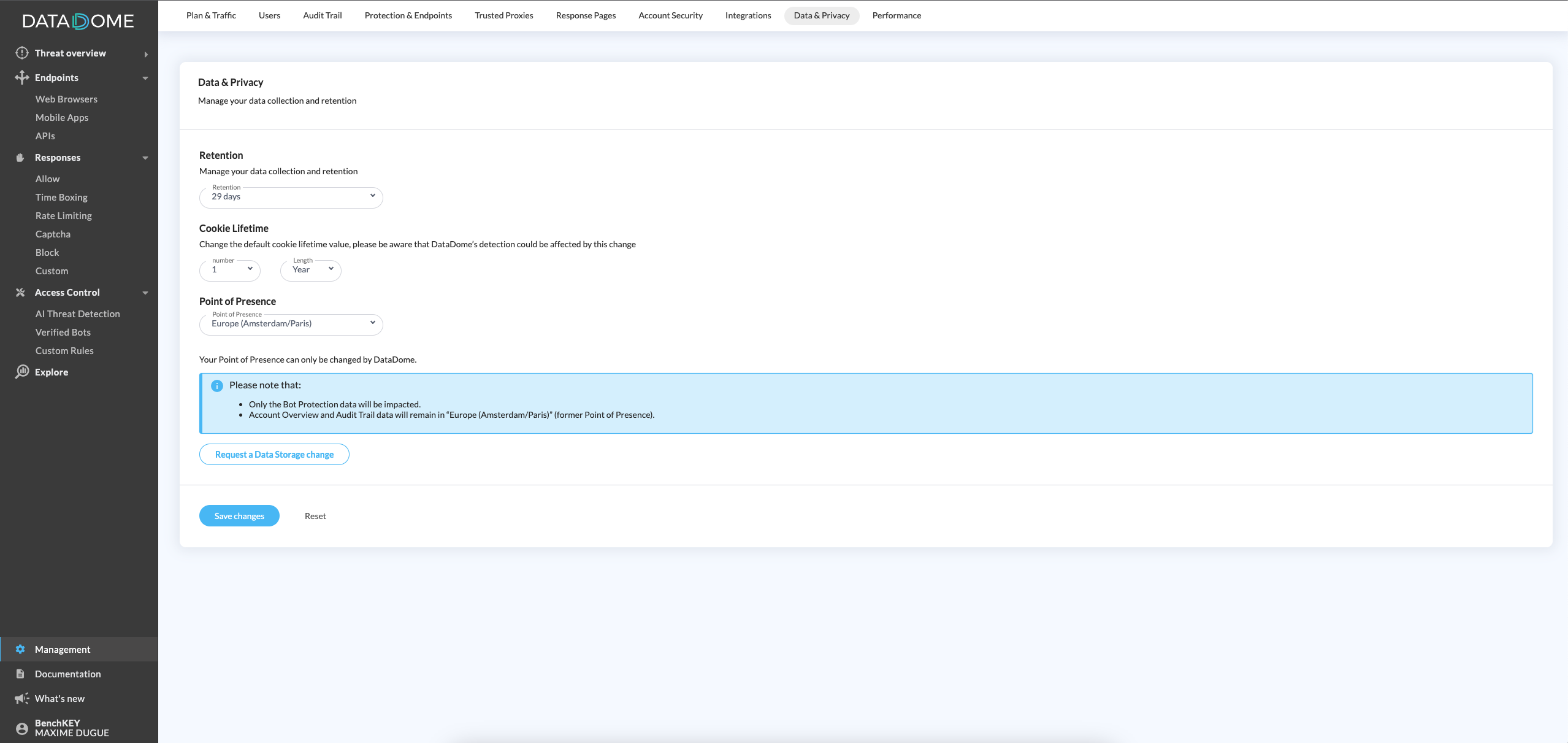Collapse the Endpoints sidebar section
The height and width of the screenshot is (743, 1568).
point(145,78)
